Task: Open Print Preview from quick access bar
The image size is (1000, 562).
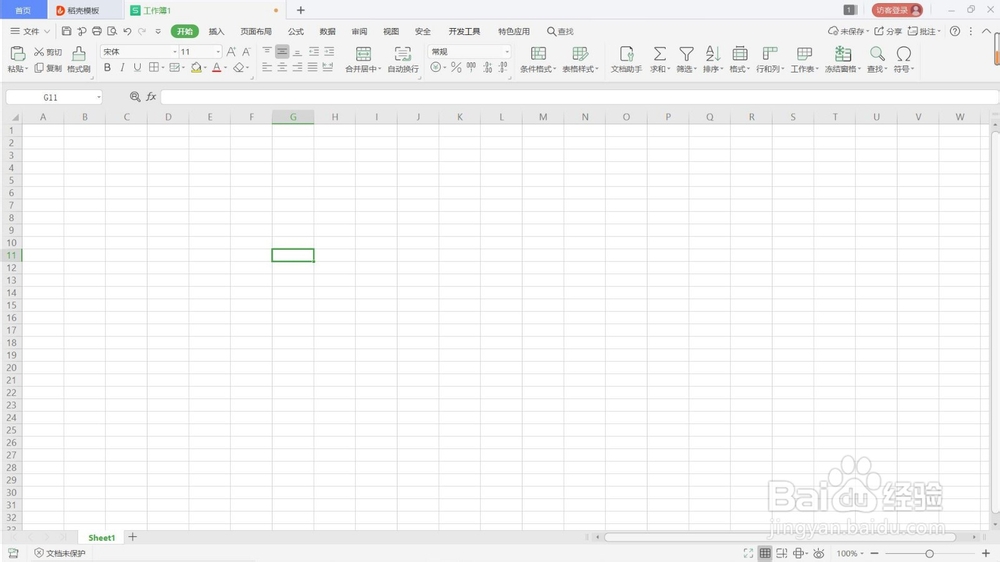Action: [x=112, y=31]
